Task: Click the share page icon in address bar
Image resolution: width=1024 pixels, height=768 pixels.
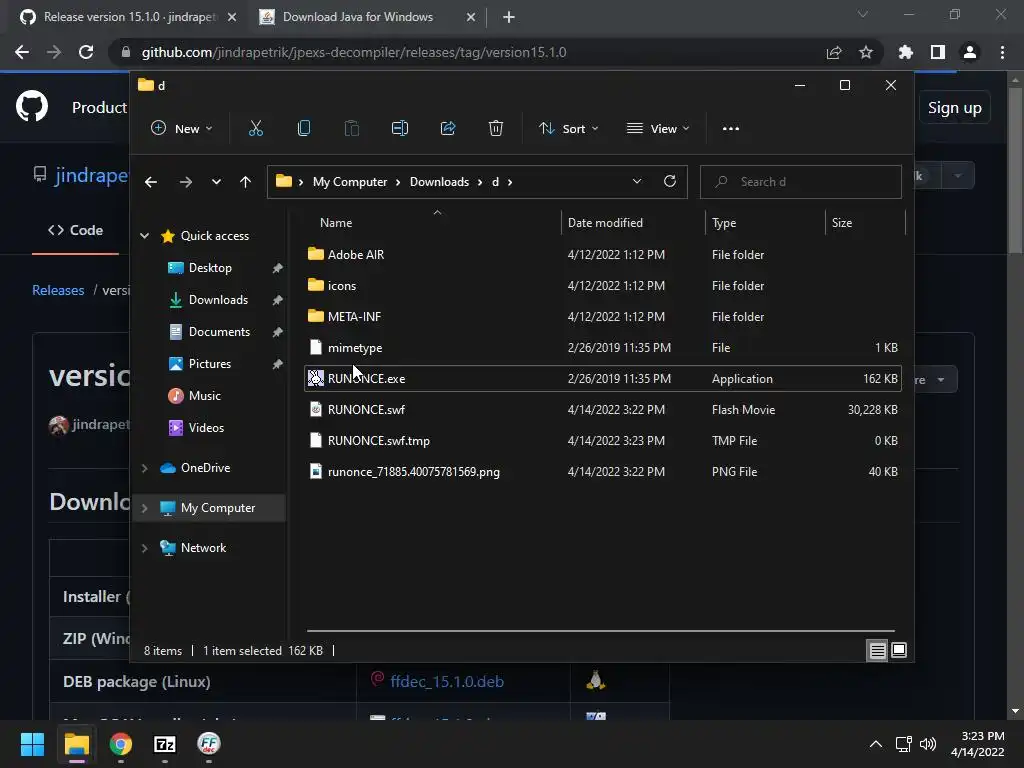Action: [x=833, y=52]
